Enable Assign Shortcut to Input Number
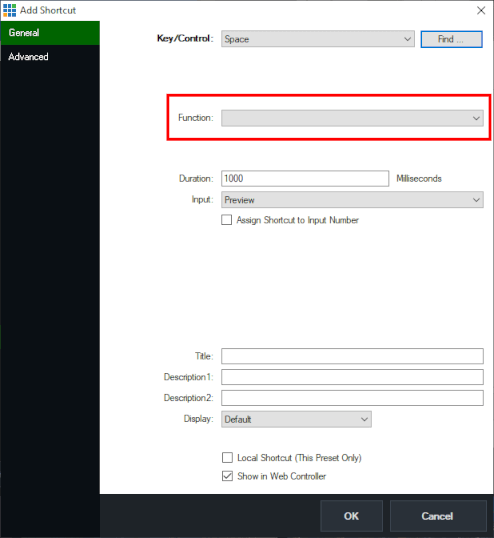Viewport: 494px width, 538px height. 226,220
